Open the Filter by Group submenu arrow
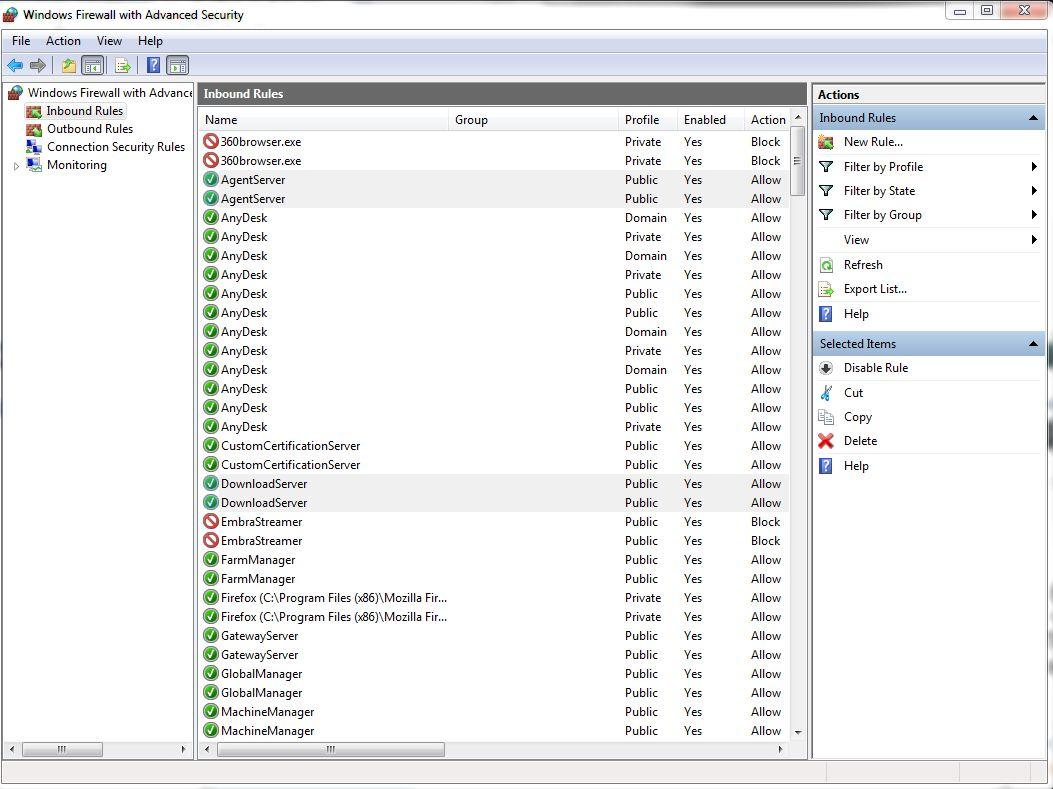Viewport: 1053px width, 789px height. pyautogui.click(x=1034, y=215)
